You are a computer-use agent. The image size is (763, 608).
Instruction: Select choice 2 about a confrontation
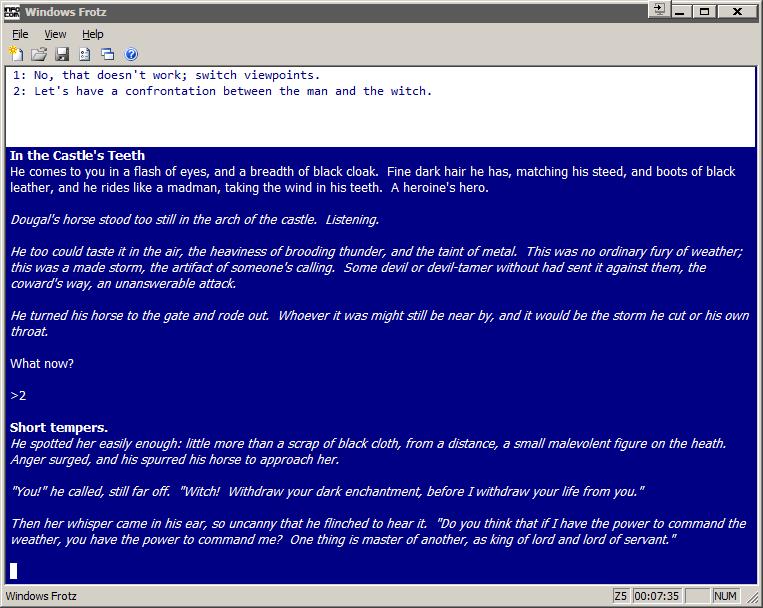pyautogui.click(x=222, y=91)
